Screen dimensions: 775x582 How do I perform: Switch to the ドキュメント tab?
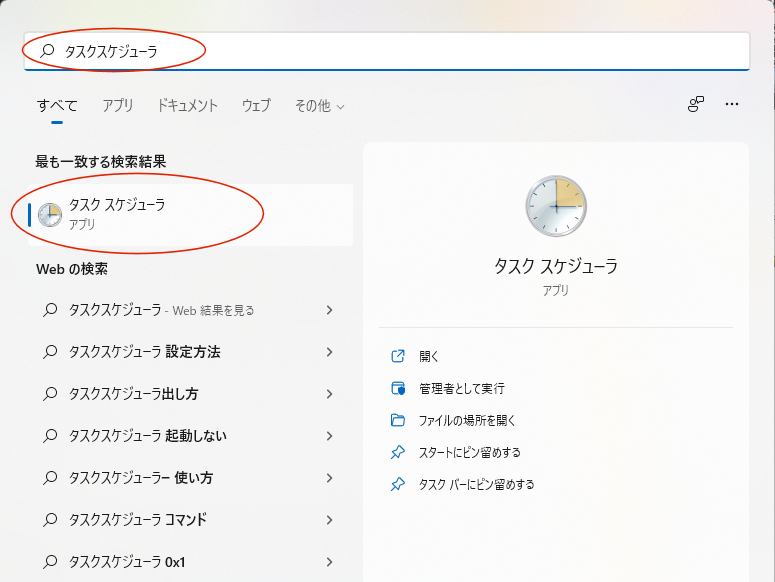coord(187,106)
